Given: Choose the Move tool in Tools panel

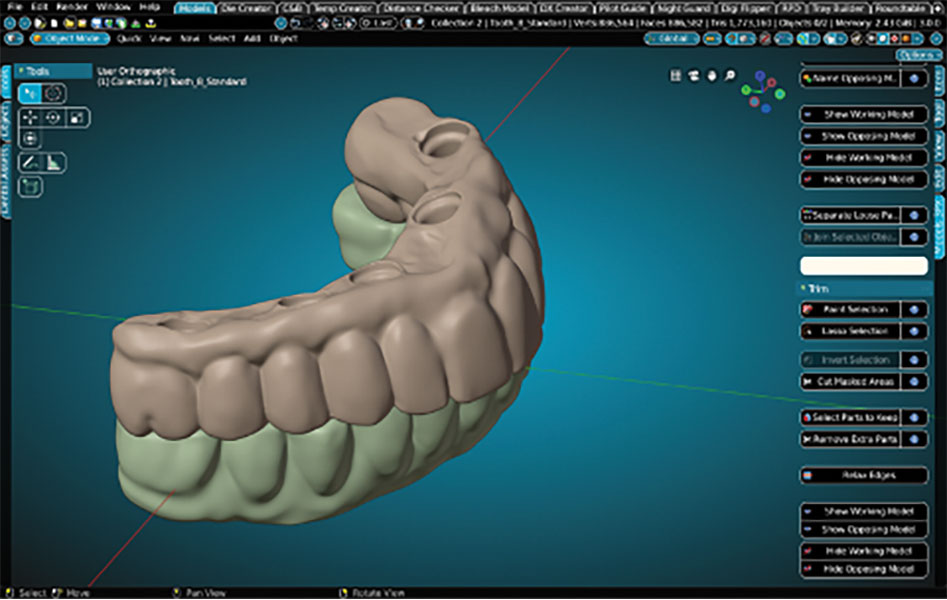Looking at the screenshot, I should (30, 117).
